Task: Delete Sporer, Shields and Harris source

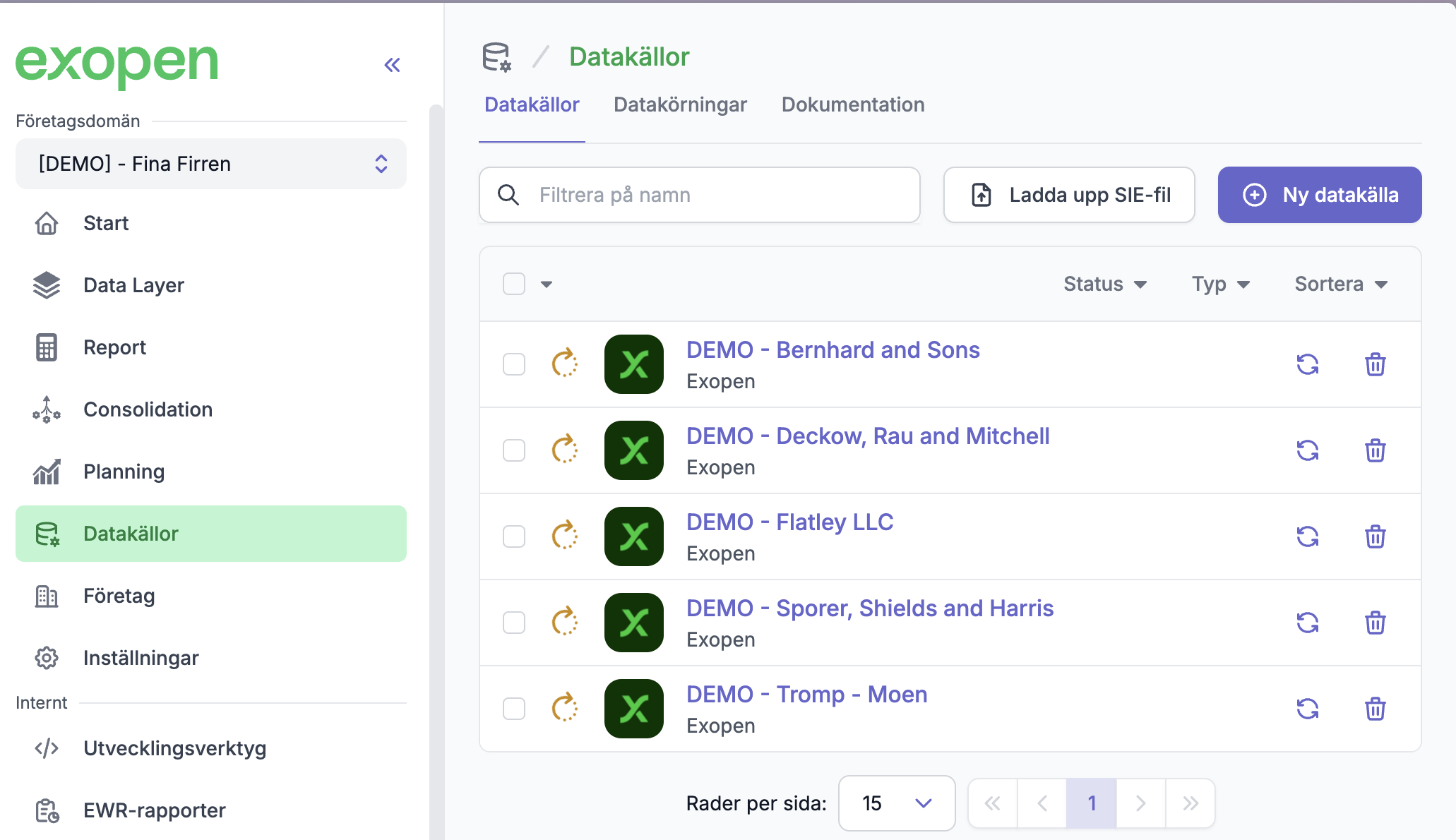Action: [1376, 623]
